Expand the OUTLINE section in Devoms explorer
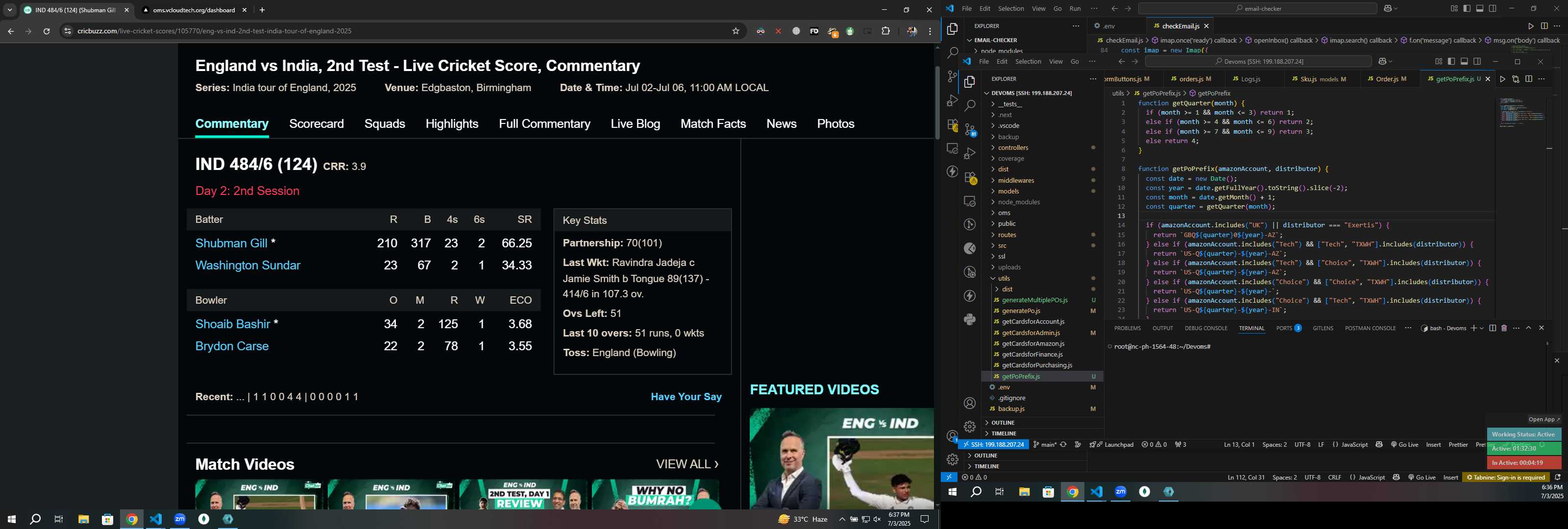This screenshot has height=529, width=1568. (1043, 423)
